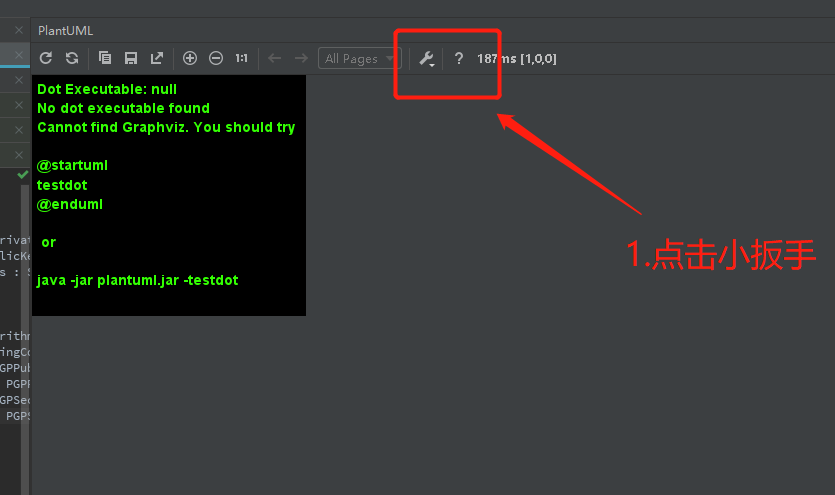The width and height of the screenshot is (835, 495).
Task: Save the current diagram via floppy icon
Action: click(x=131, y=58)
